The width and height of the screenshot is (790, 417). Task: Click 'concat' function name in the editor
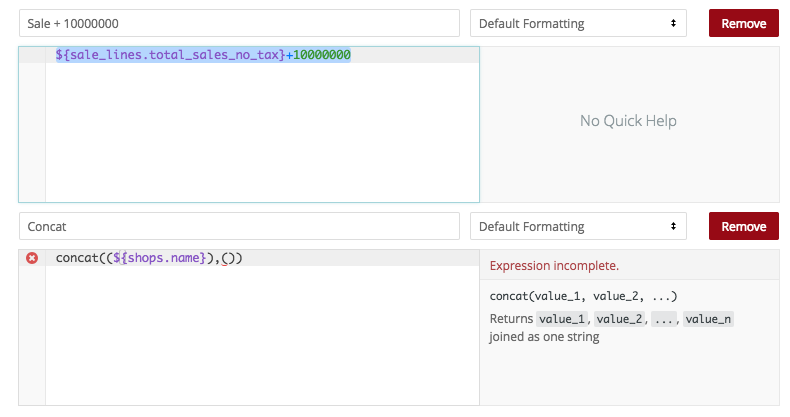(77, 258)
